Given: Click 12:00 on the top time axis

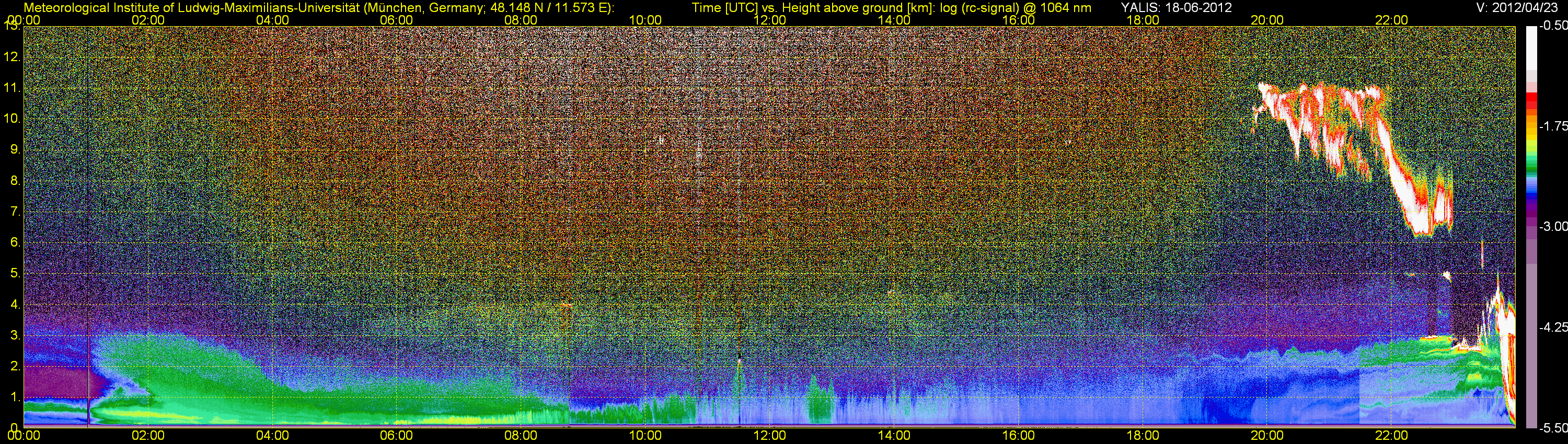Looking at the screenshot, I should [769, 20].
